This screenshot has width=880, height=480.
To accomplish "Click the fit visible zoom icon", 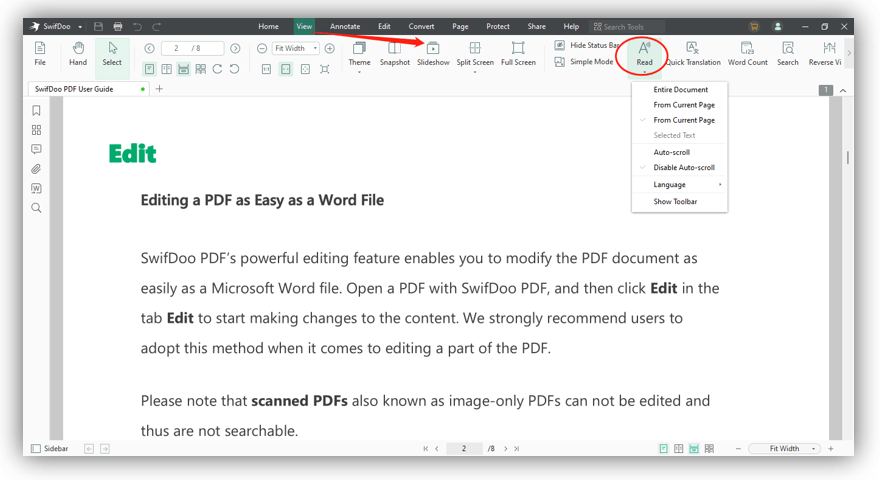I will [324, 69].
